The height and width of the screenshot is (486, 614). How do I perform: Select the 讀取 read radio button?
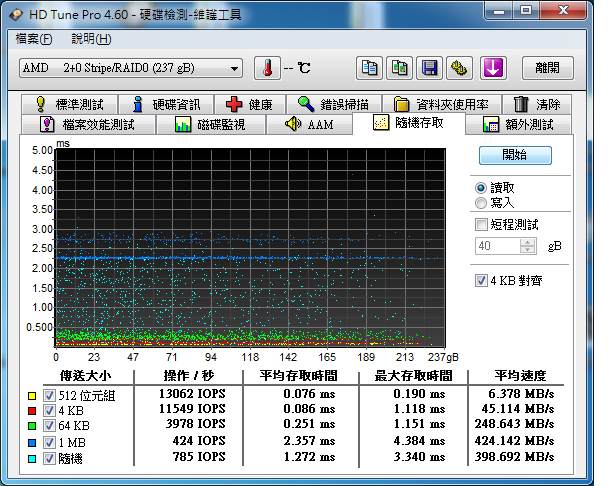click(481, 188)
